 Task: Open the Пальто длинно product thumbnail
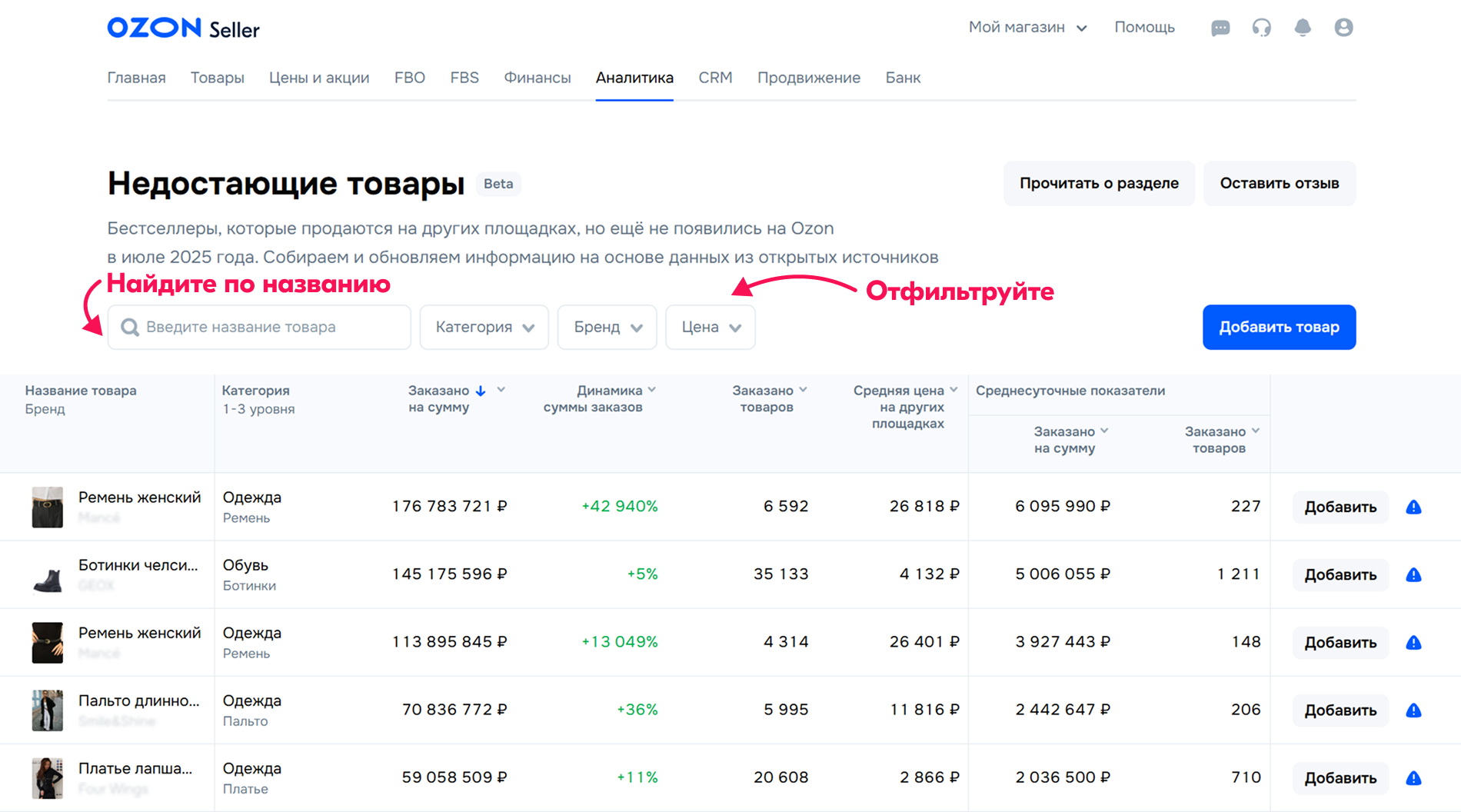[x=48, y=710]
